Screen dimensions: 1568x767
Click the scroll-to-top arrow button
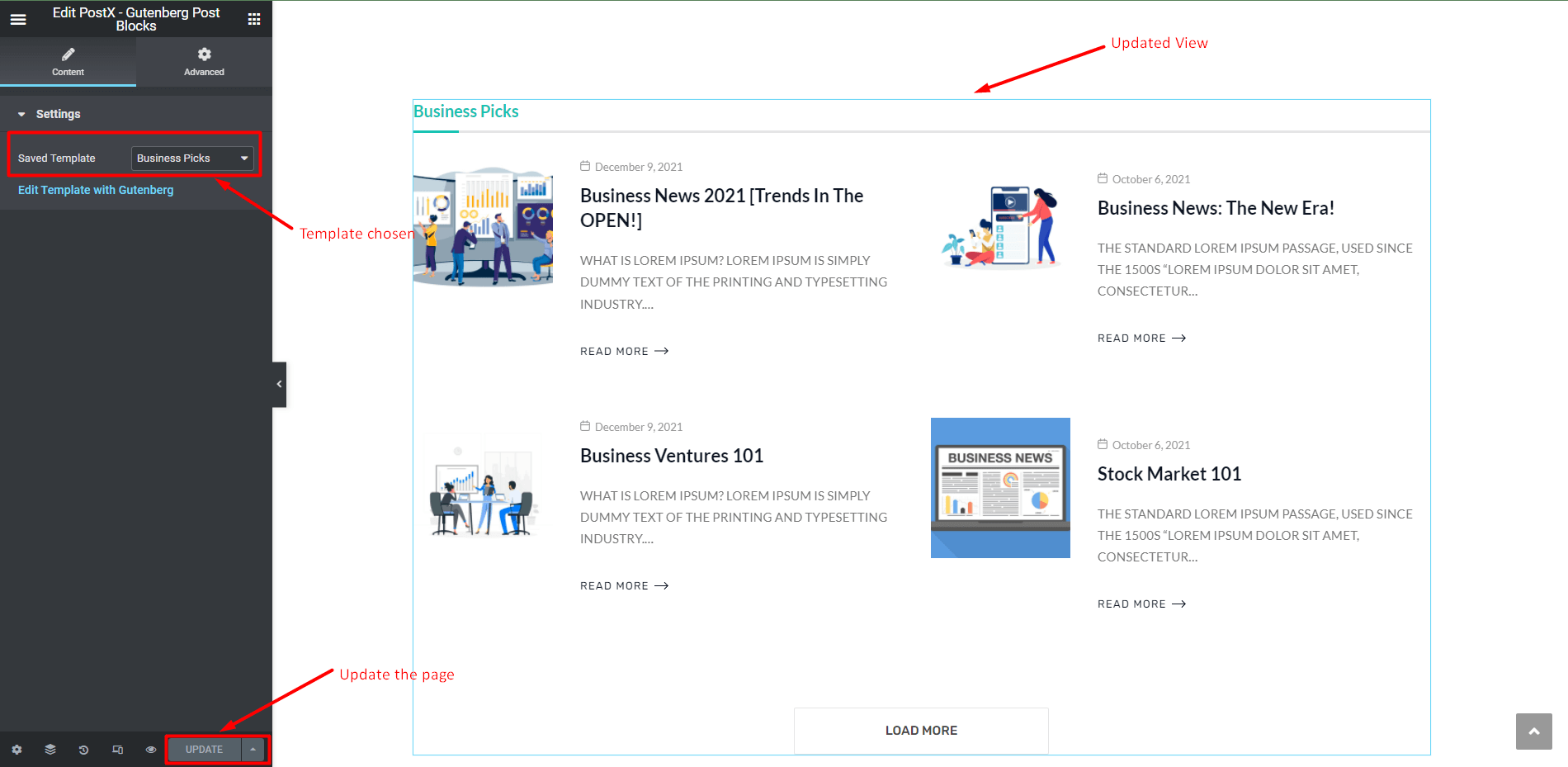(1533, 731)
